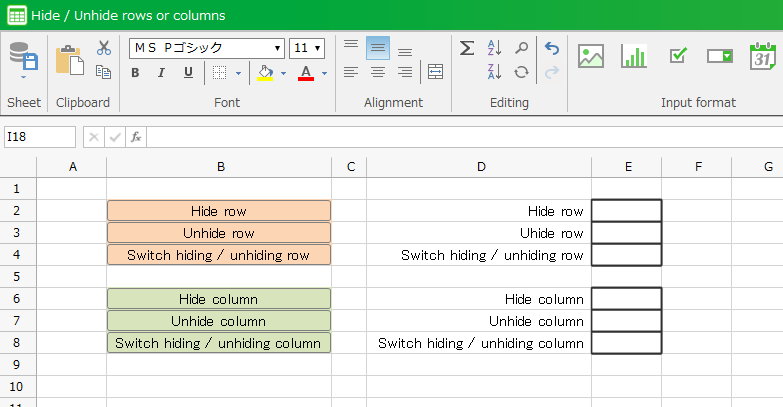Select the row 5 header
This screenshot has width=783, height=407.
[17, 277]
